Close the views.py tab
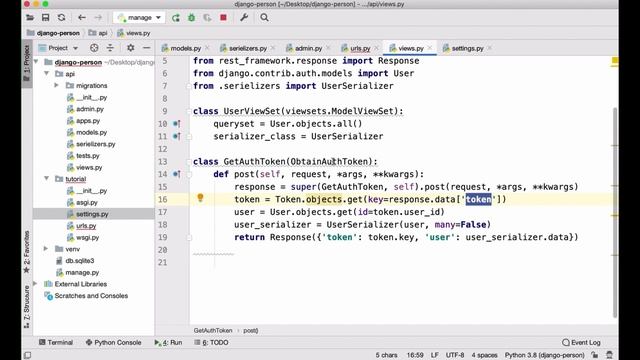This screenshot has width=640, height=360. click(x=430, y=48)
